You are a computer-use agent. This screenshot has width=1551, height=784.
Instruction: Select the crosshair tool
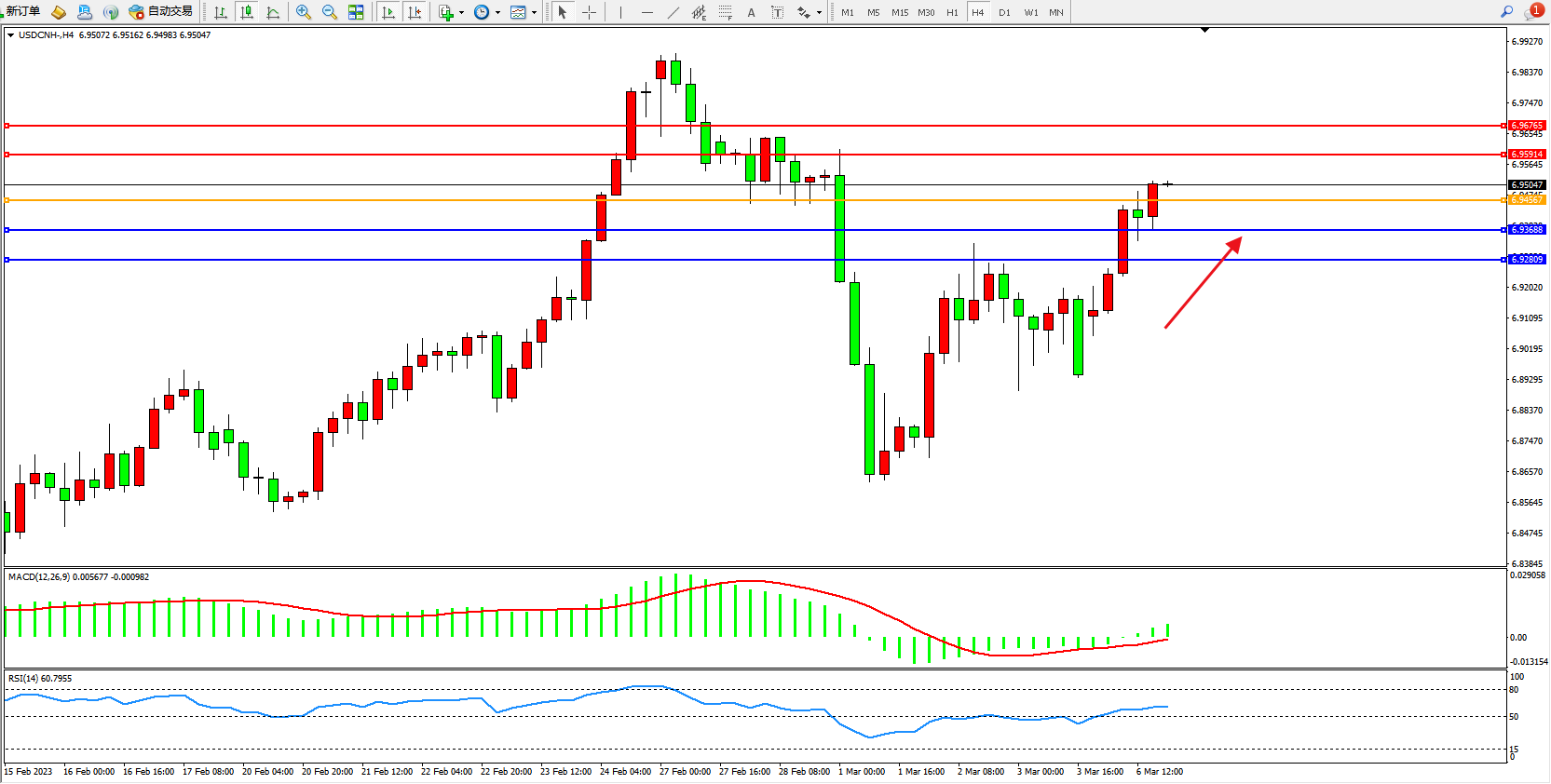point(589,12)
